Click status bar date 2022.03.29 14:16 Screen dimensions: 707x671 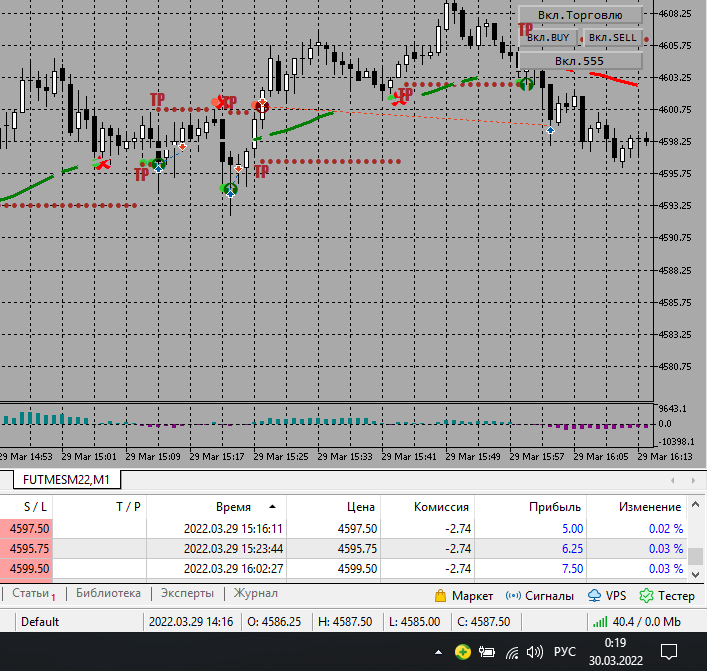pyautogui.click(x=191, y=622)
